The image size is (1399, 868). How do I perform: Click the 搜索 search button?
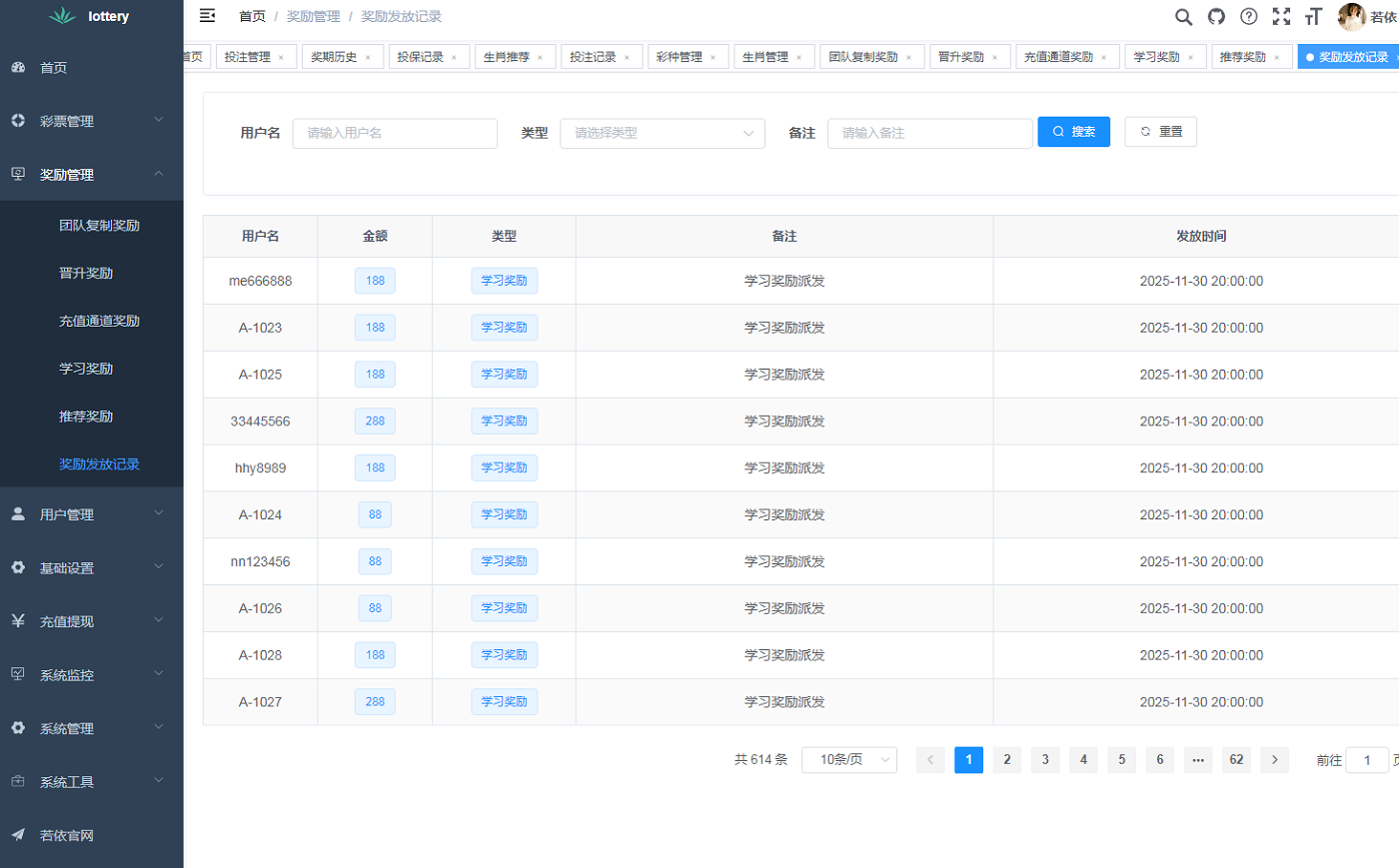pyautogui.click(x=1074, y=131)
